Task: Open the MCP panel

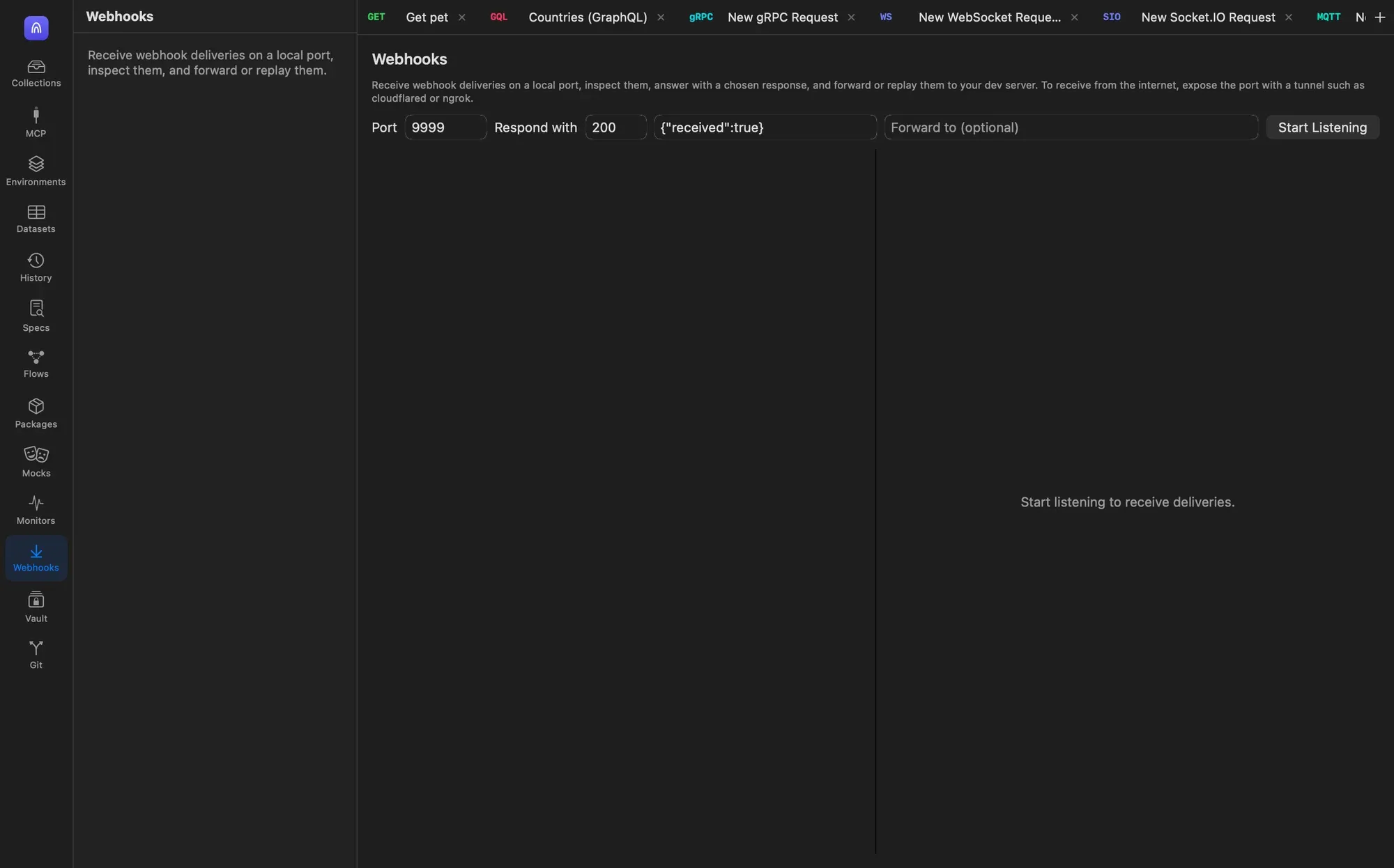Action: point(36,123)
